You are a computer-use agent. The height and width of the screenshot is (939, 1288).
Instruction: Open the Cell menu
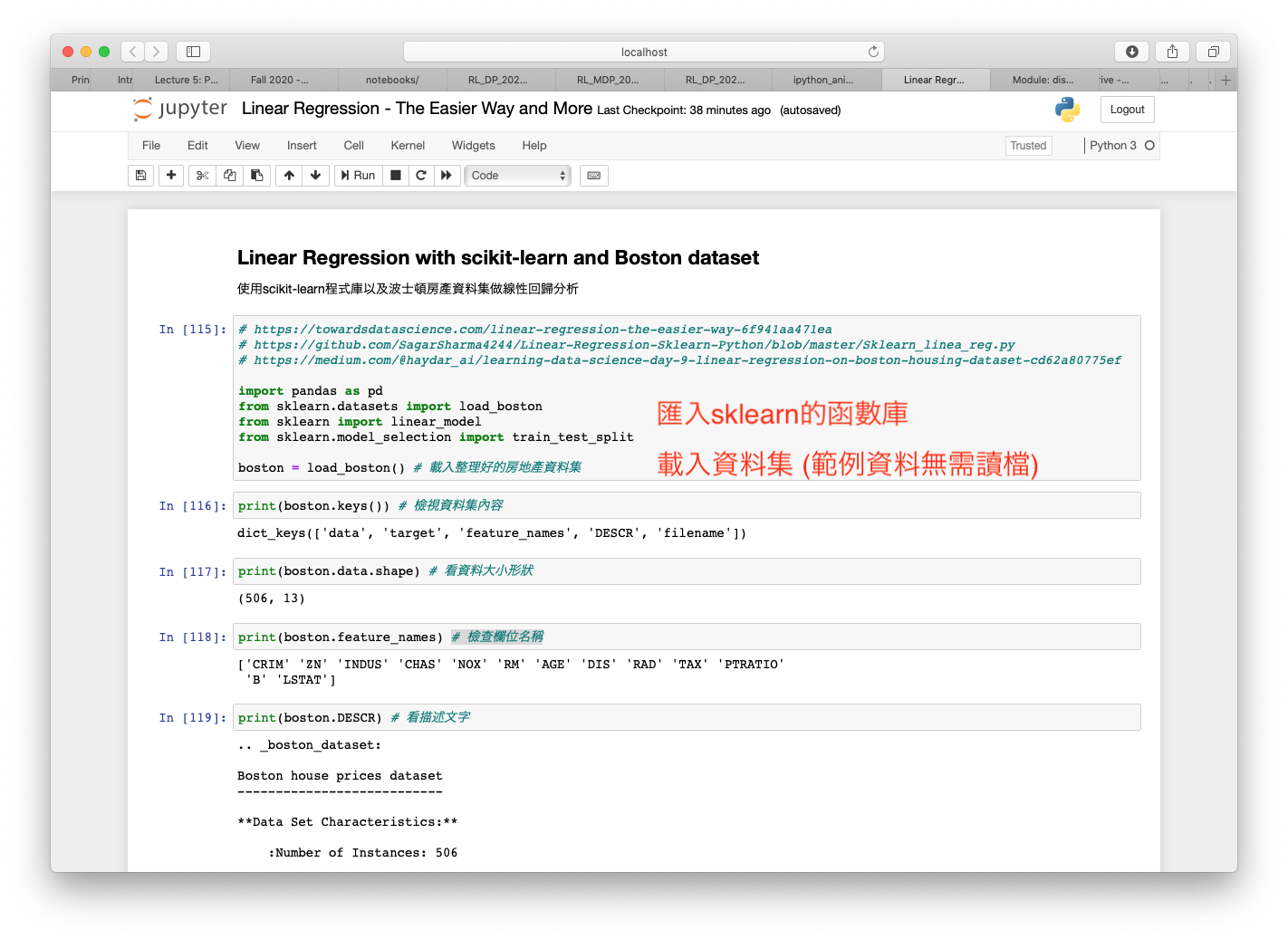point(353,146)
